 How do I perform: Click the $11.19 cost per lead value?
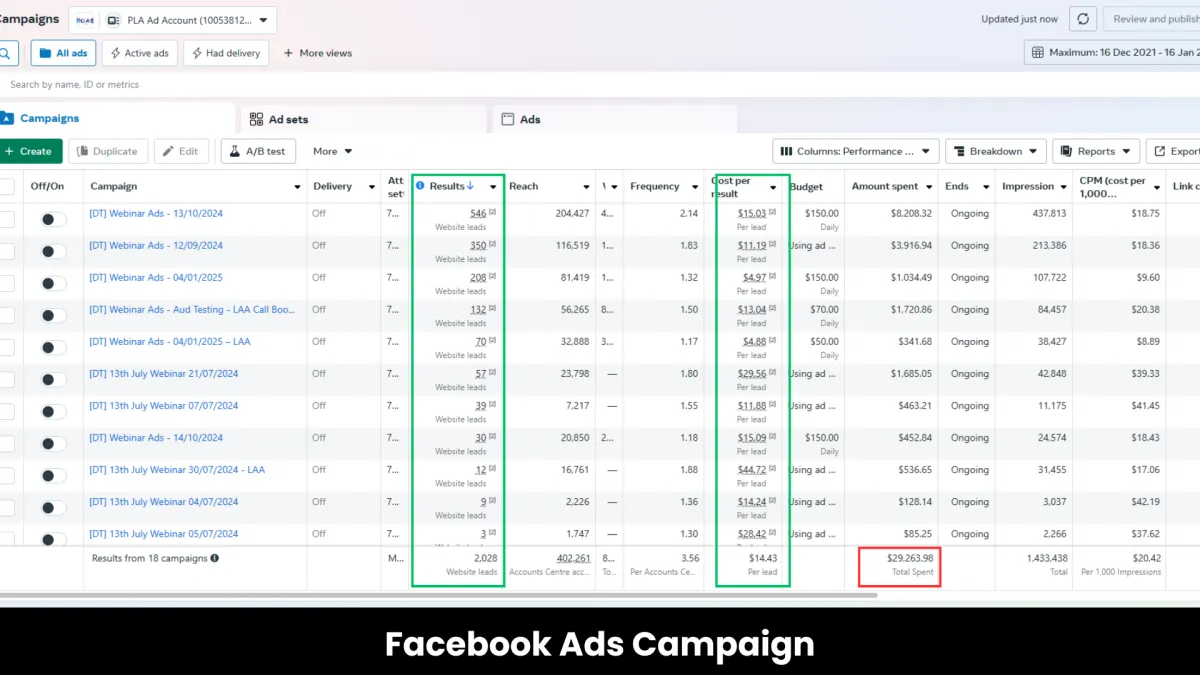(x=752, y=245)
